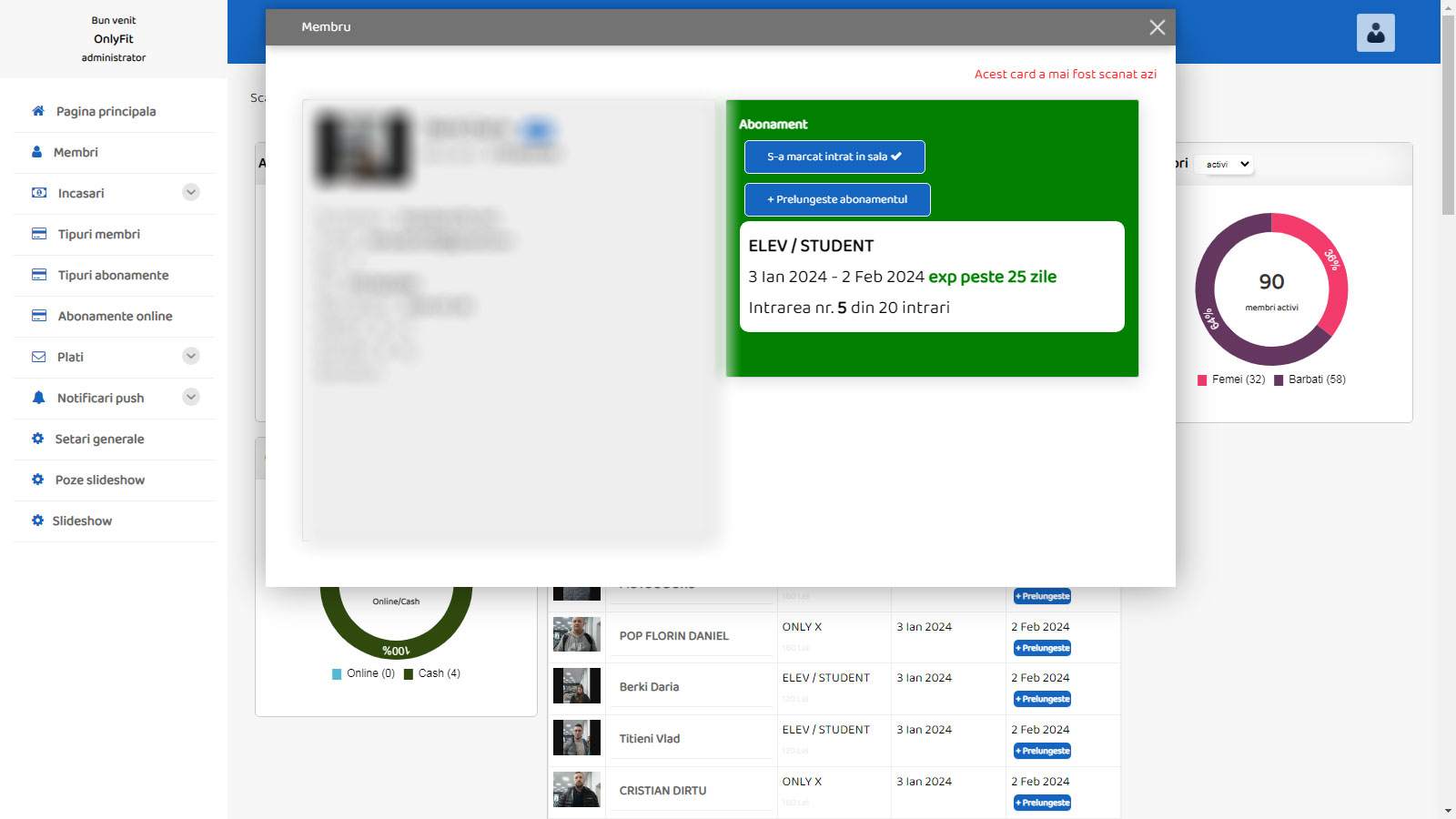
Task: Click the scrollbar down arrow
Action: pyautogui.click(x=1448, y=811)
